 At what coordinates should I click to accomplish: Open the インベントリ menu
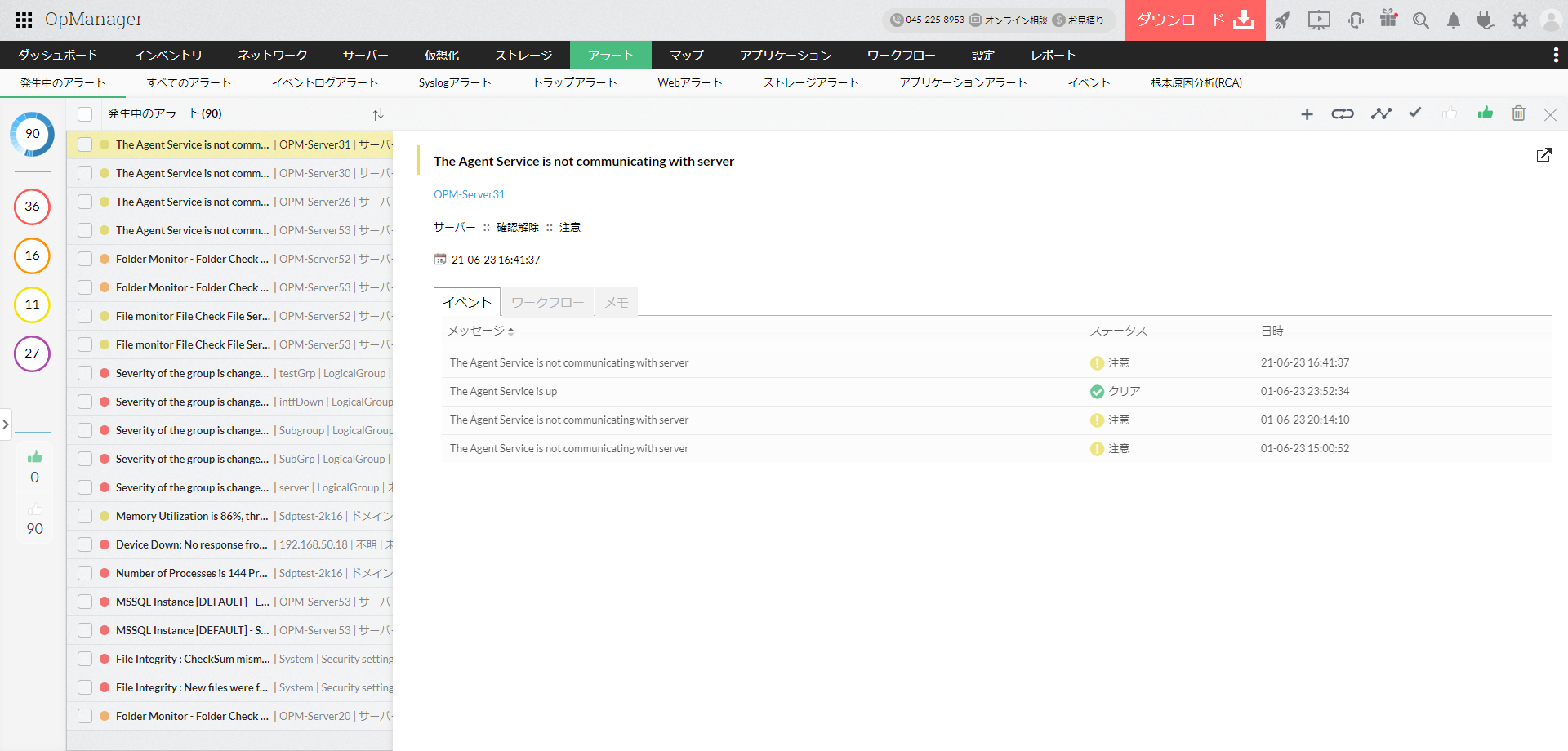coord(168,55)
